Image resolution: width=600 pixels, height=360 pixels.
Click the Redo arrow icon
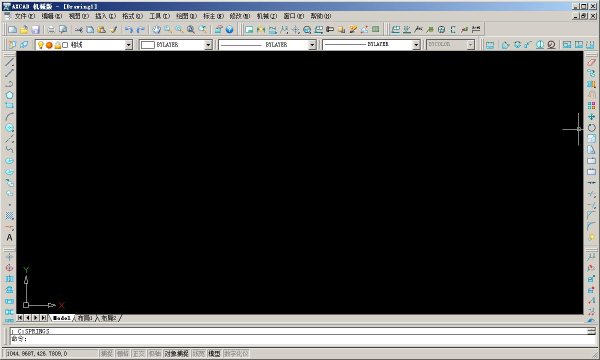141,29
